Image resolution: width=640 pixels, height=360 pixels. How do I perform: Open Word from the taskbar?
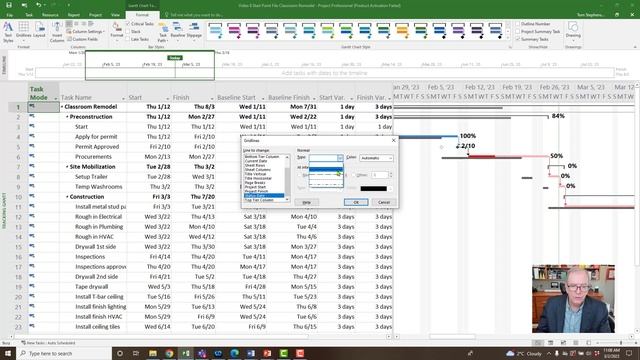pos(251,353)
